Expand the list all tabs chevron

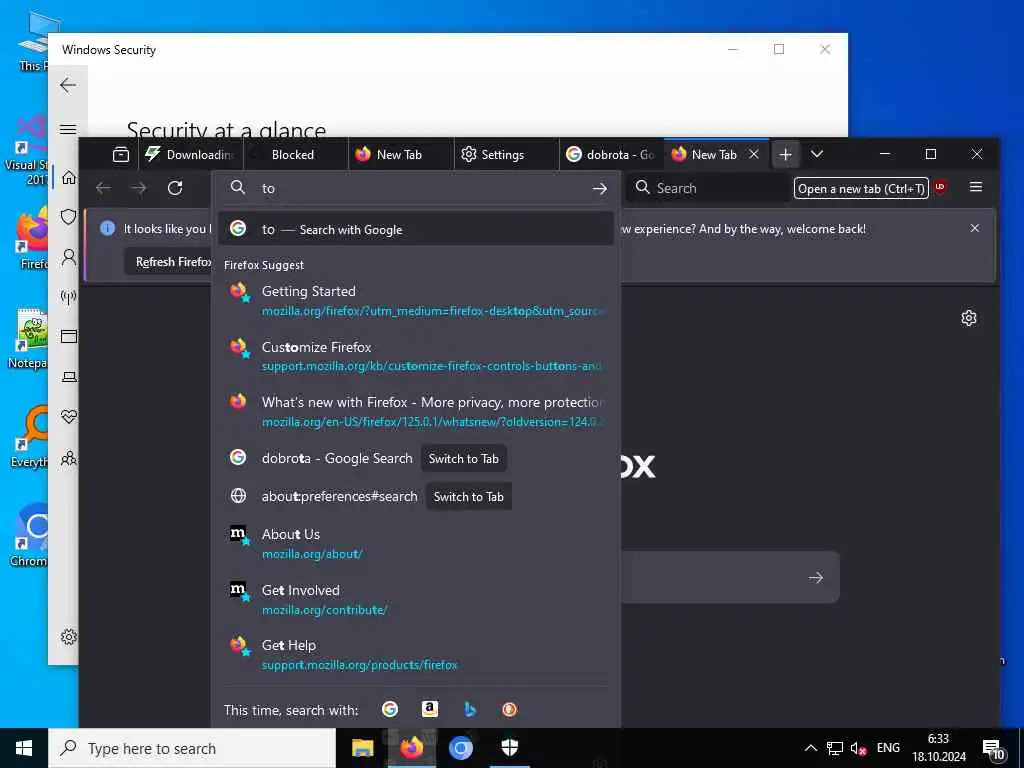(816, 155)
